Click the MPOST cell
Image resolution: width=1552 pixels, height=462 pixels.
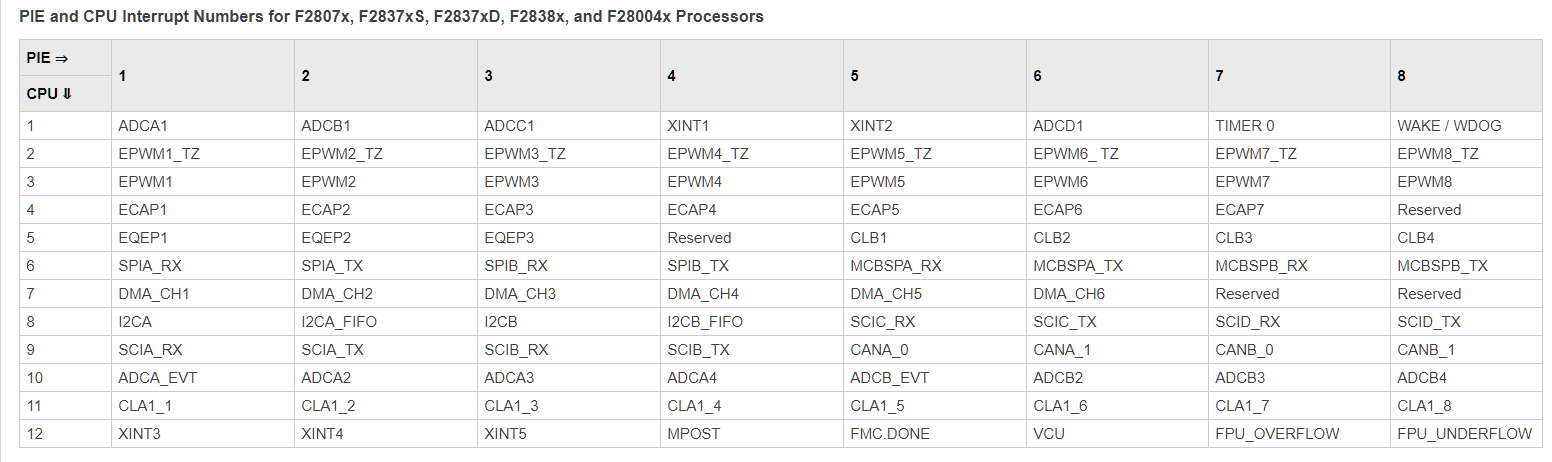point(694,434)
